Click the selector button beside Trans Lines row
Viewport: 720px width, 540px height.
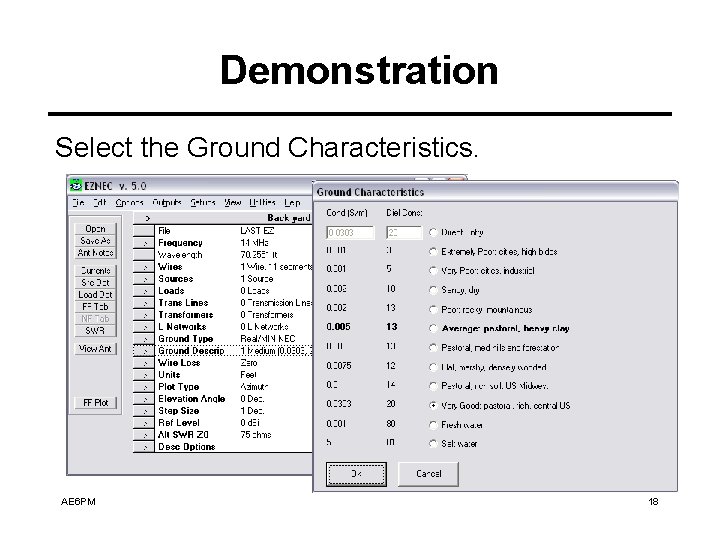[144, 303]
